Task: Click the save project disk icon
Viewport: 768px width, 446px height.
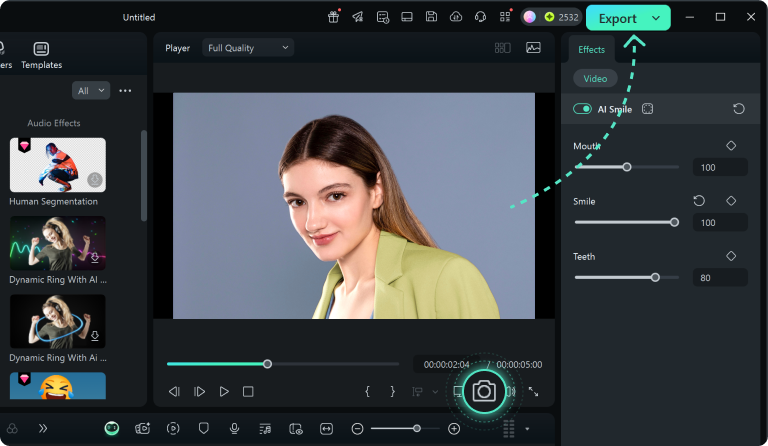Action: pyautogui.click(x=431, y=17)
